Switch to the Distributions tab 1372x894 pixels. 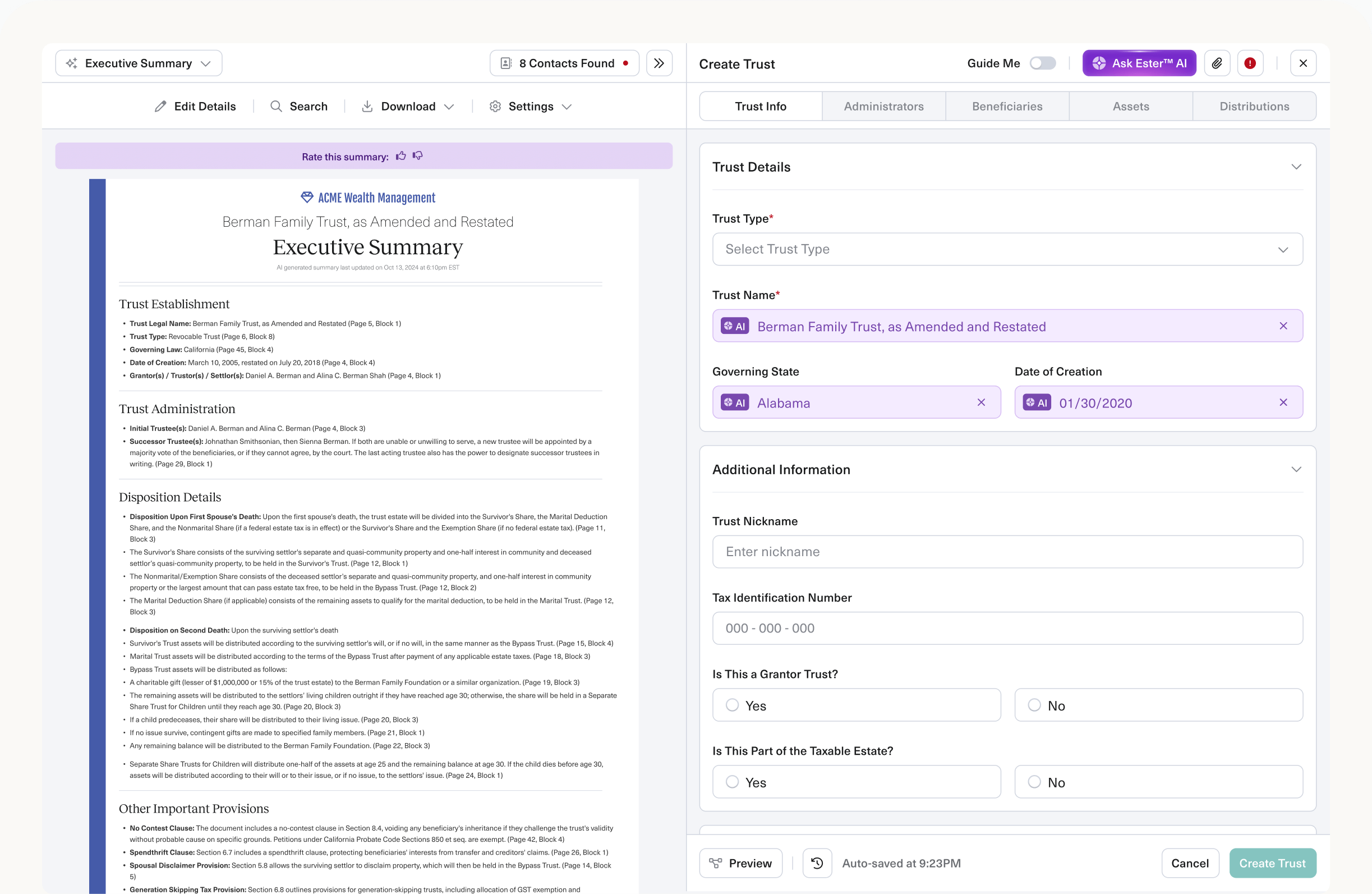click(1254, 106)
